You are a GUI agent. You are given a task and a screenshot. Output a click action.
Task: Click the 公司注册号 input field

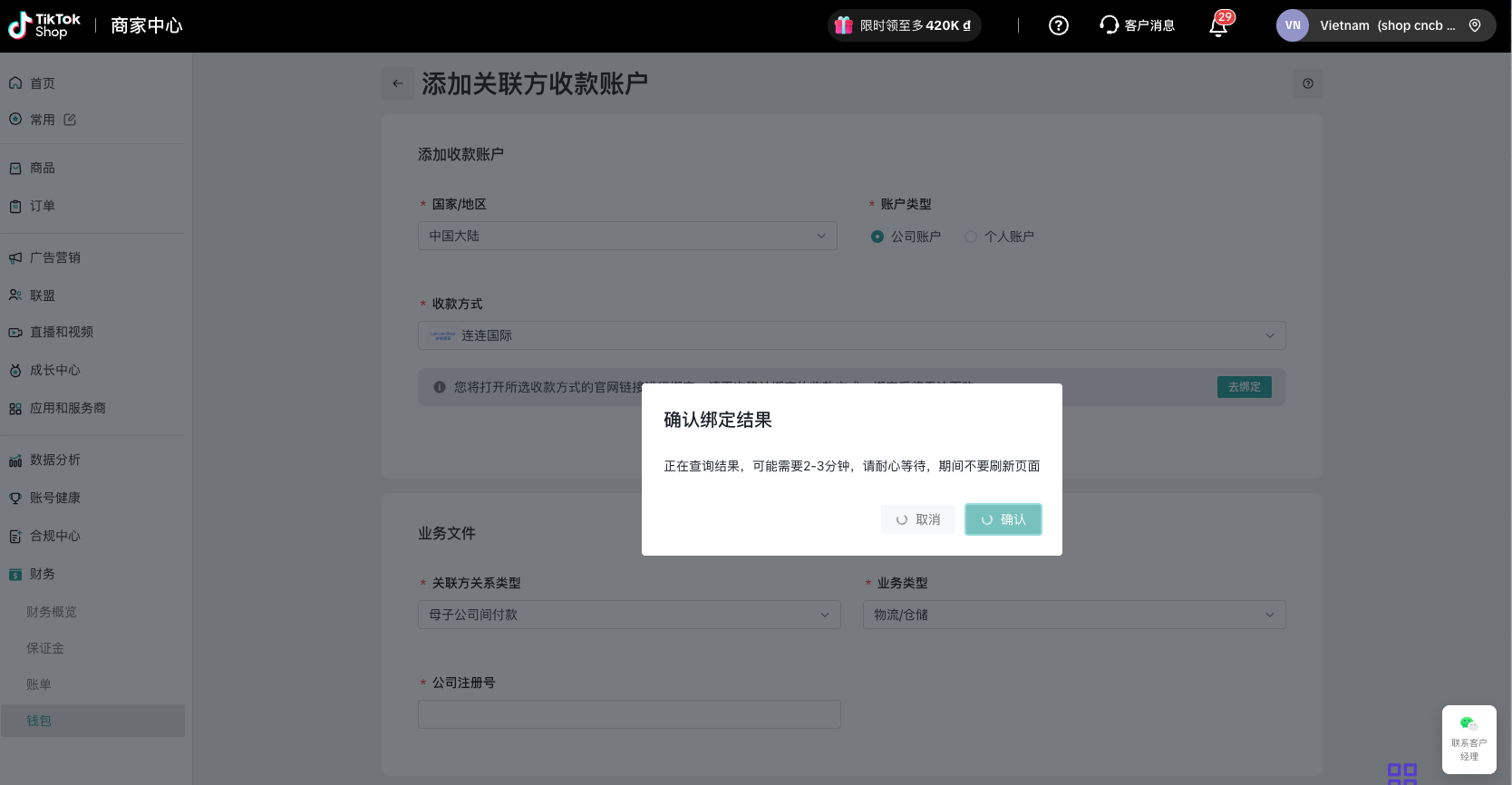point(629,714)
